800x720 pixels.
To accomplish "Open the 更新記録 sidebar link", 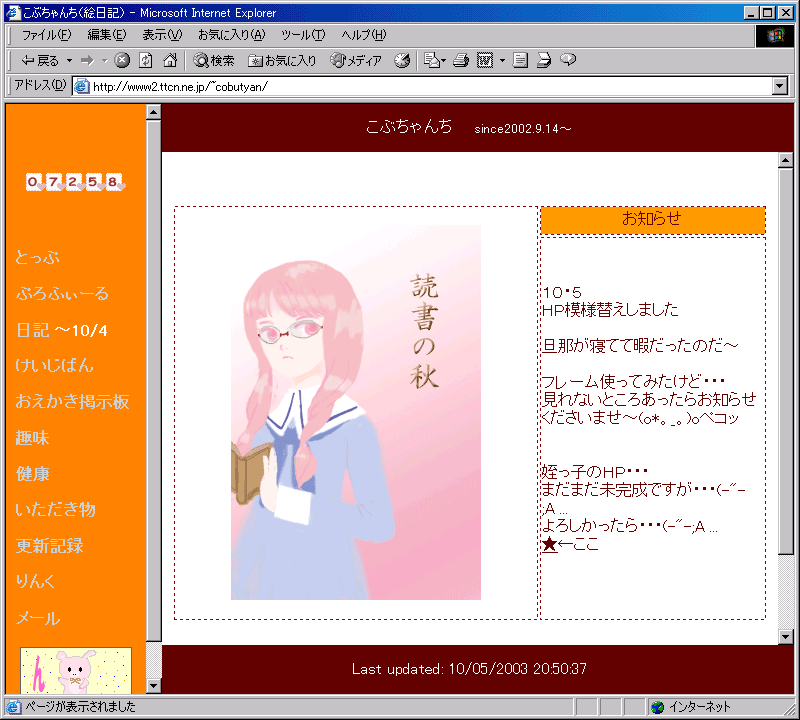I will (x=49, y=545).
